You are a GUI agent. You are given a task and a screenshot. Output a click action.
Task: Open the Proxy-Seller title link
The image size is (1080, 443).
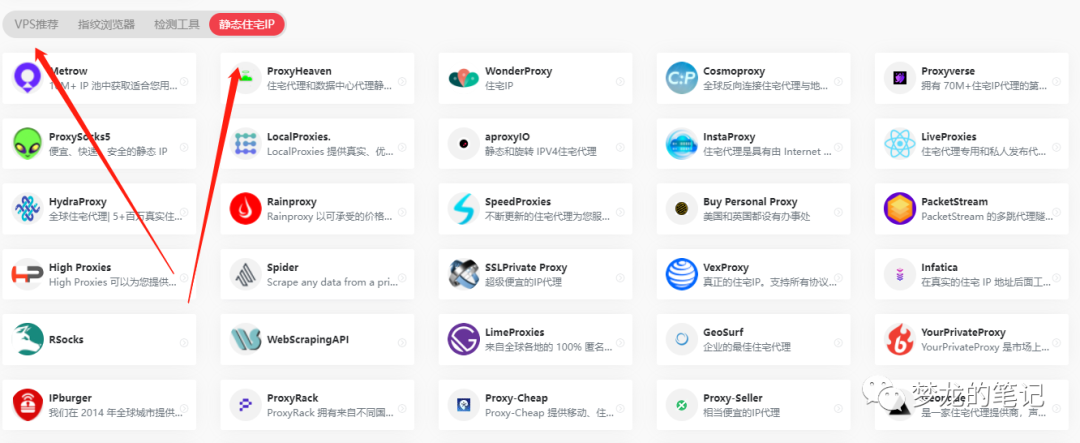click(x=733, y=398)
